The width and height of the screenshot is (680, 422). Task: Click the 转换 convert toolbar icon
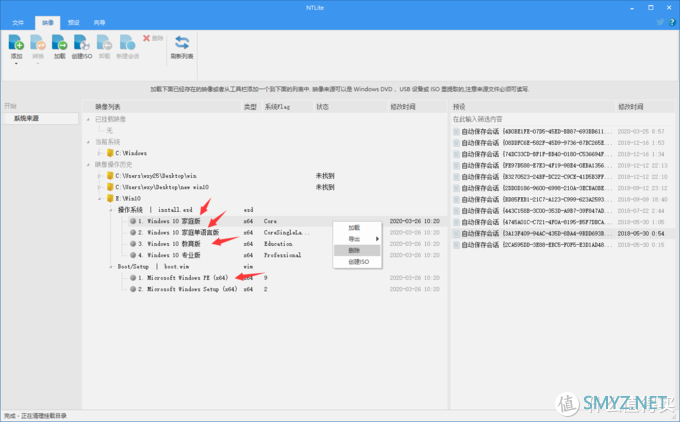[38, 43]
